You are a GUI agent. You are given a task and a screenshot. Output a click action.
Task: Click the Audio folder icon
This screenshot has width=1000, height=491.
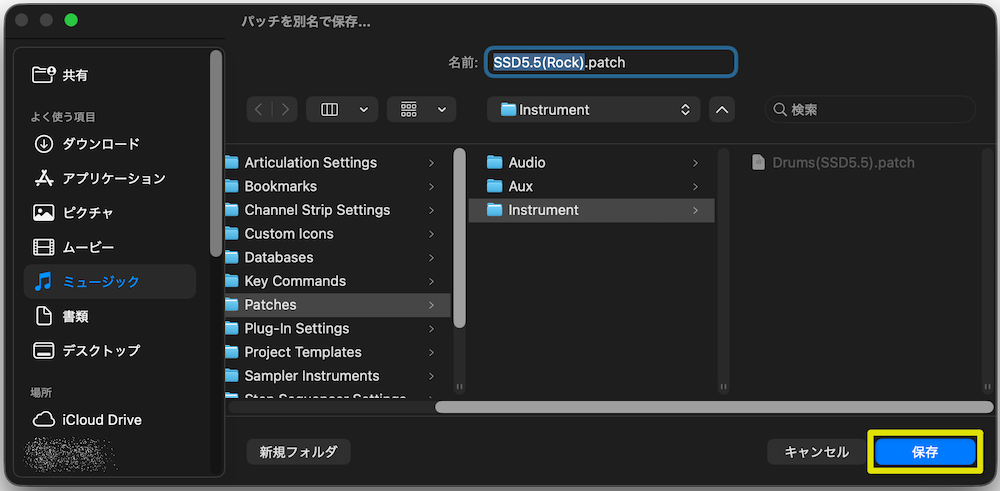point(494,163)
